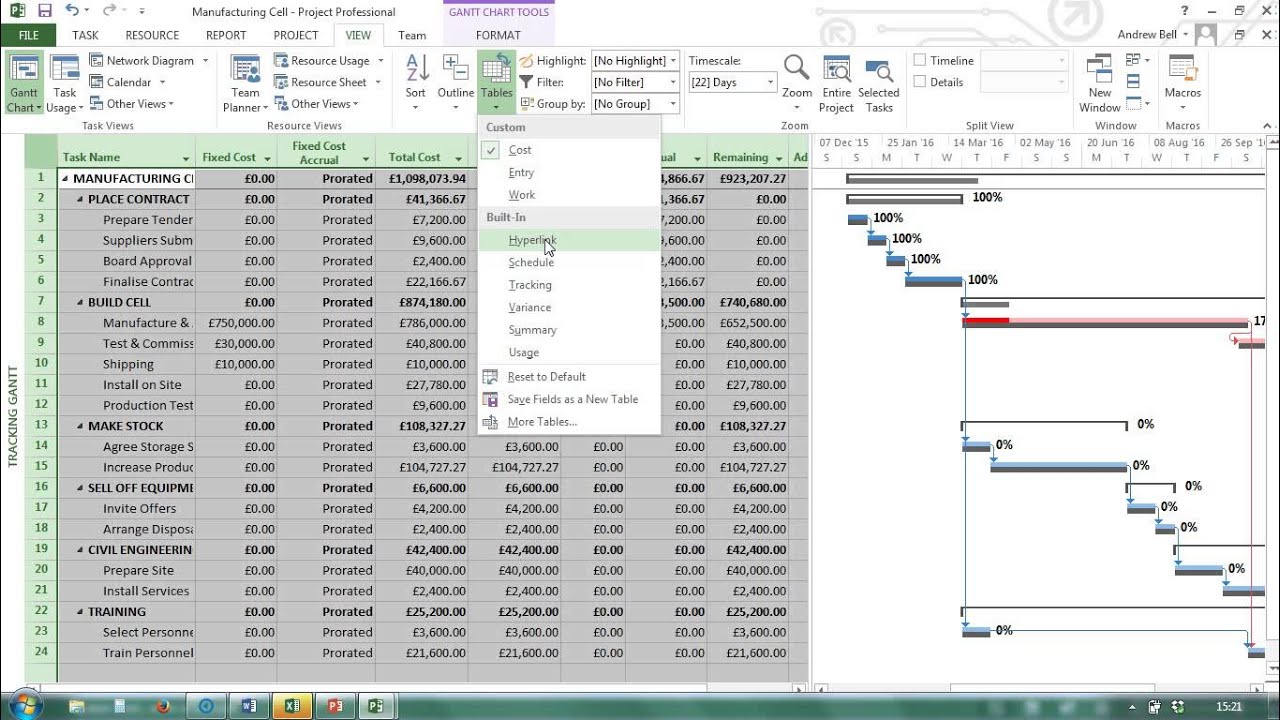
Task: Zoom to Entire Project
Action: (836, 84)
